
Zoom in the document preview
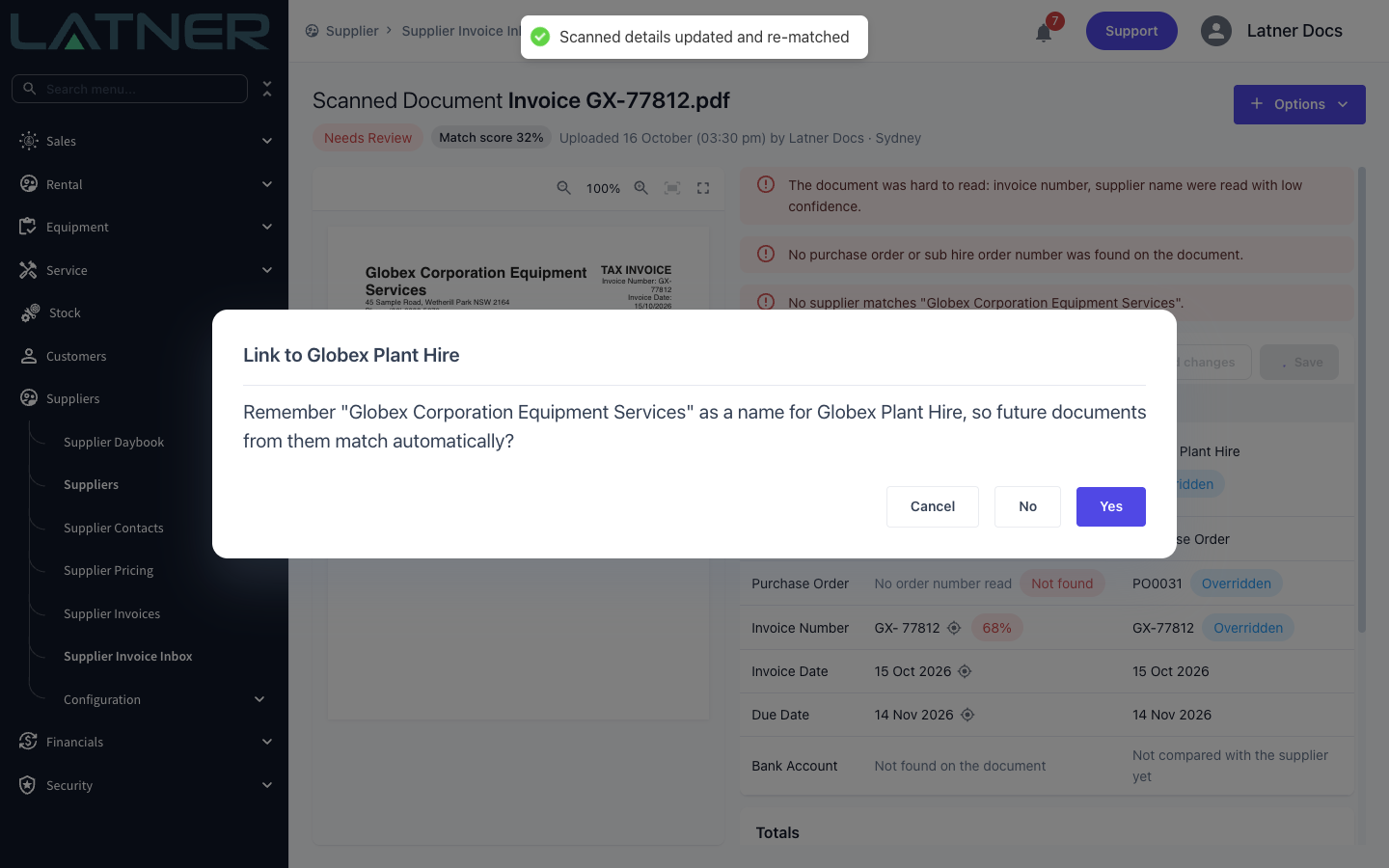pos(640,188)
